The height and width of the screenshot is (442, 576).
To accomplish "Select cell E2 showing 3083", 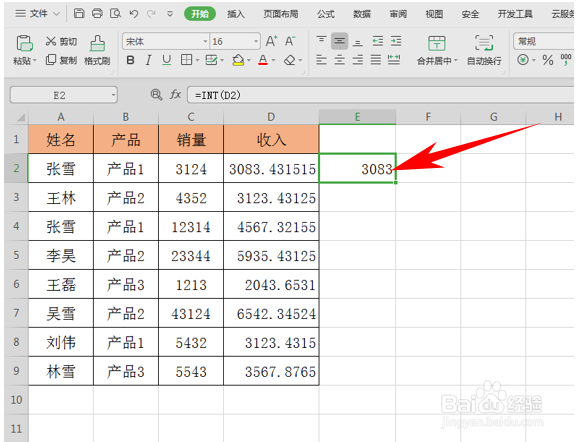I will (x=357, y=168).
